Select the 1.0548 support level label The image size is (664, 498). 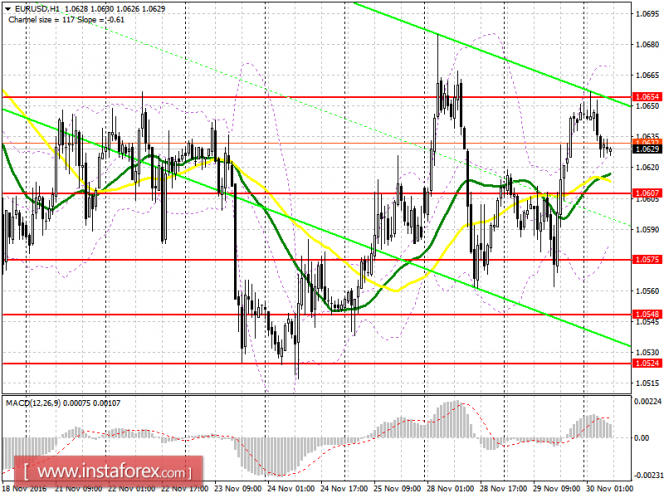(647, 314)
